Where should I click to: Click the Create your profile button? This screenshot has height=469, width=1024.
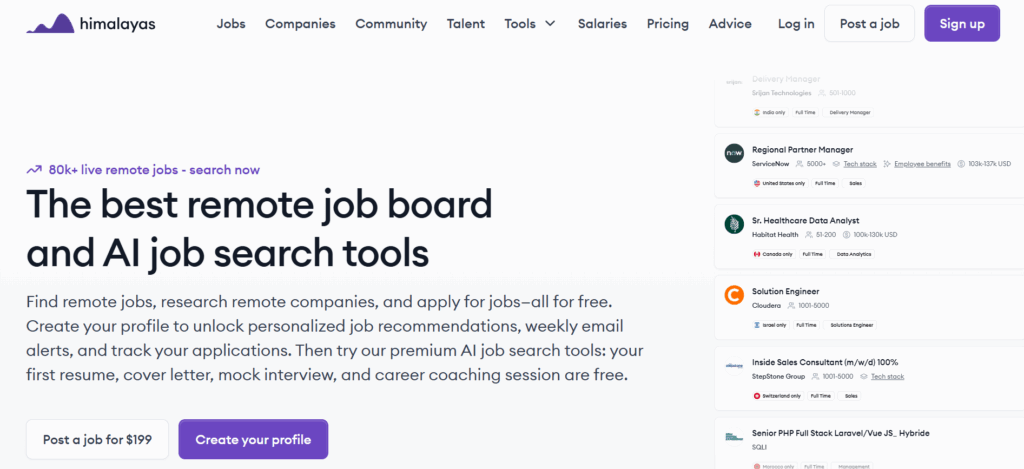[253, 439]
